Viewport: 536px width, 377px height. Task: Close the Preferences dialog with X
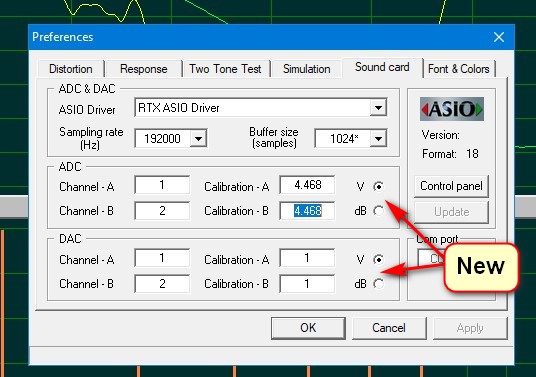coord(499,37)
